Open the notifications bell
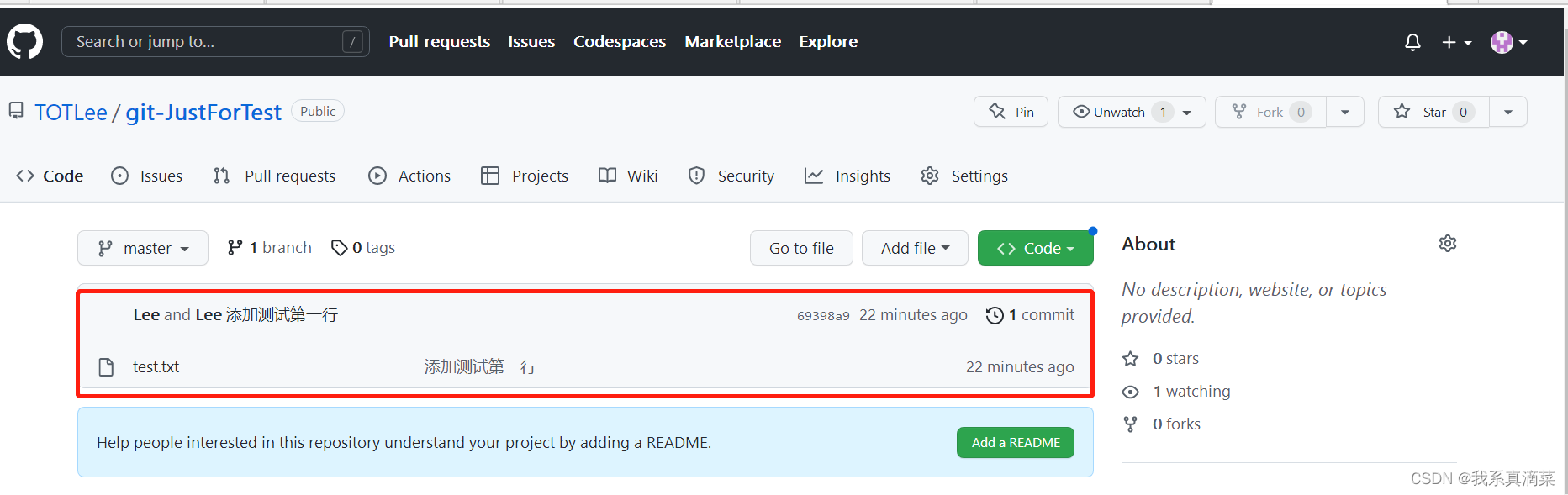 point(1412,42)
